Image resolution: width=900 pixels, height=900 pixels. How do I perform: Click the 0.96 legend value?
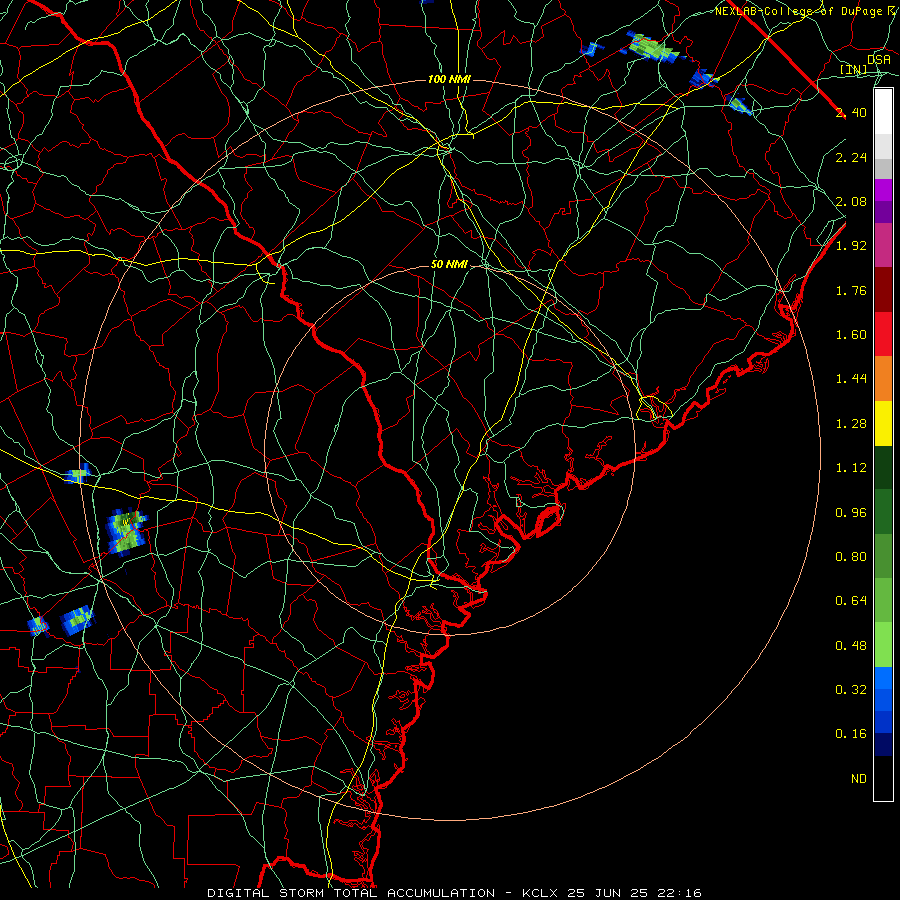pyautogui.click(x=851, y=513)
